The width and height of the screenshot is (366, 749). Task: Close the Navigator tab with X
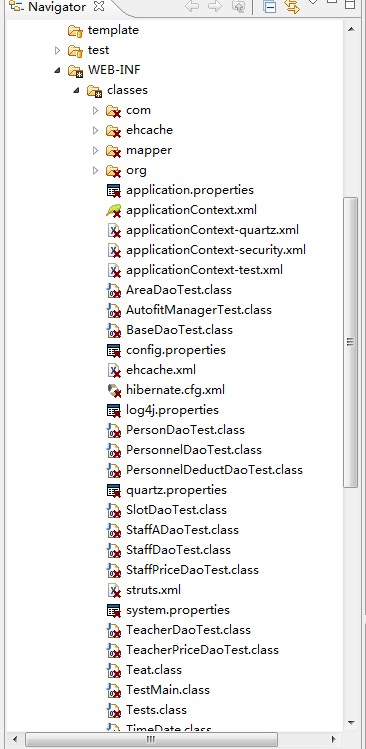click(x=99, y=7)
